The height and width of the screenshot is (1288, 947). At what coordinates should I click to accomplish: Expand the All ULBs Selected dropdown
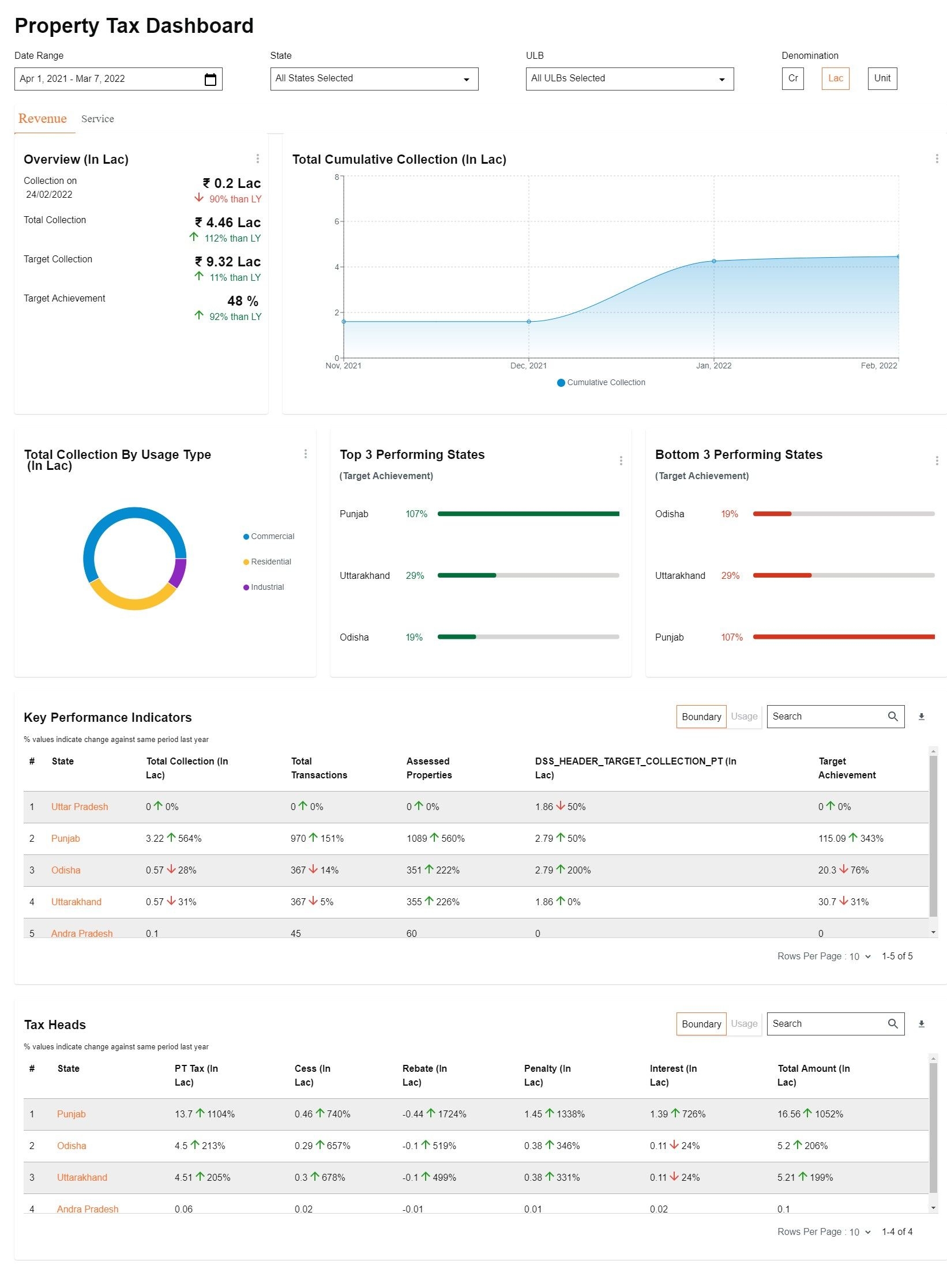[x=629, y=79]
